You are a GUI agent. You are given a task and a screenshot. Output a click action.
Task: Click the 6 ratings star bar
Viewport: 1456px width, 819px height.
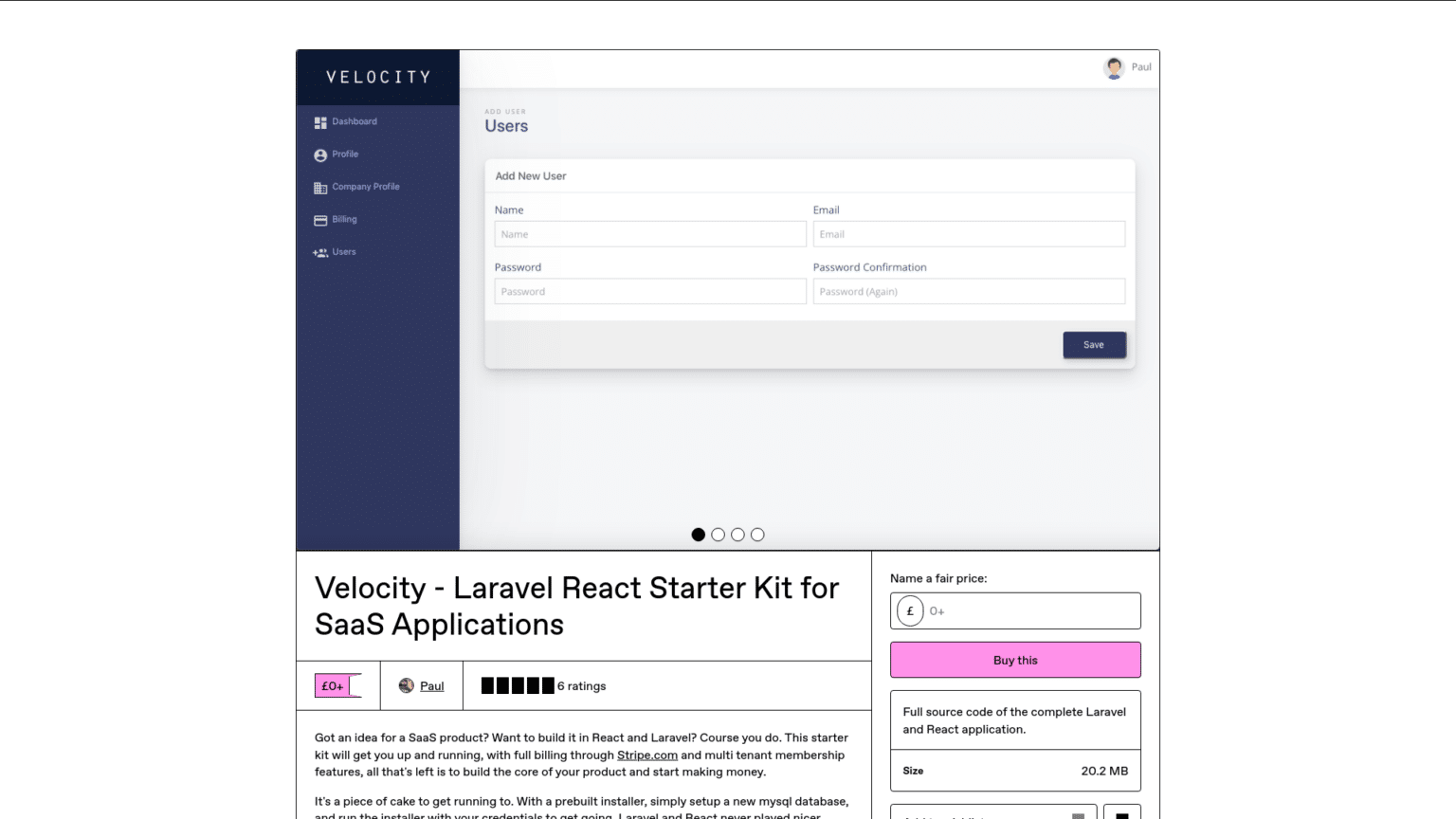517,684
